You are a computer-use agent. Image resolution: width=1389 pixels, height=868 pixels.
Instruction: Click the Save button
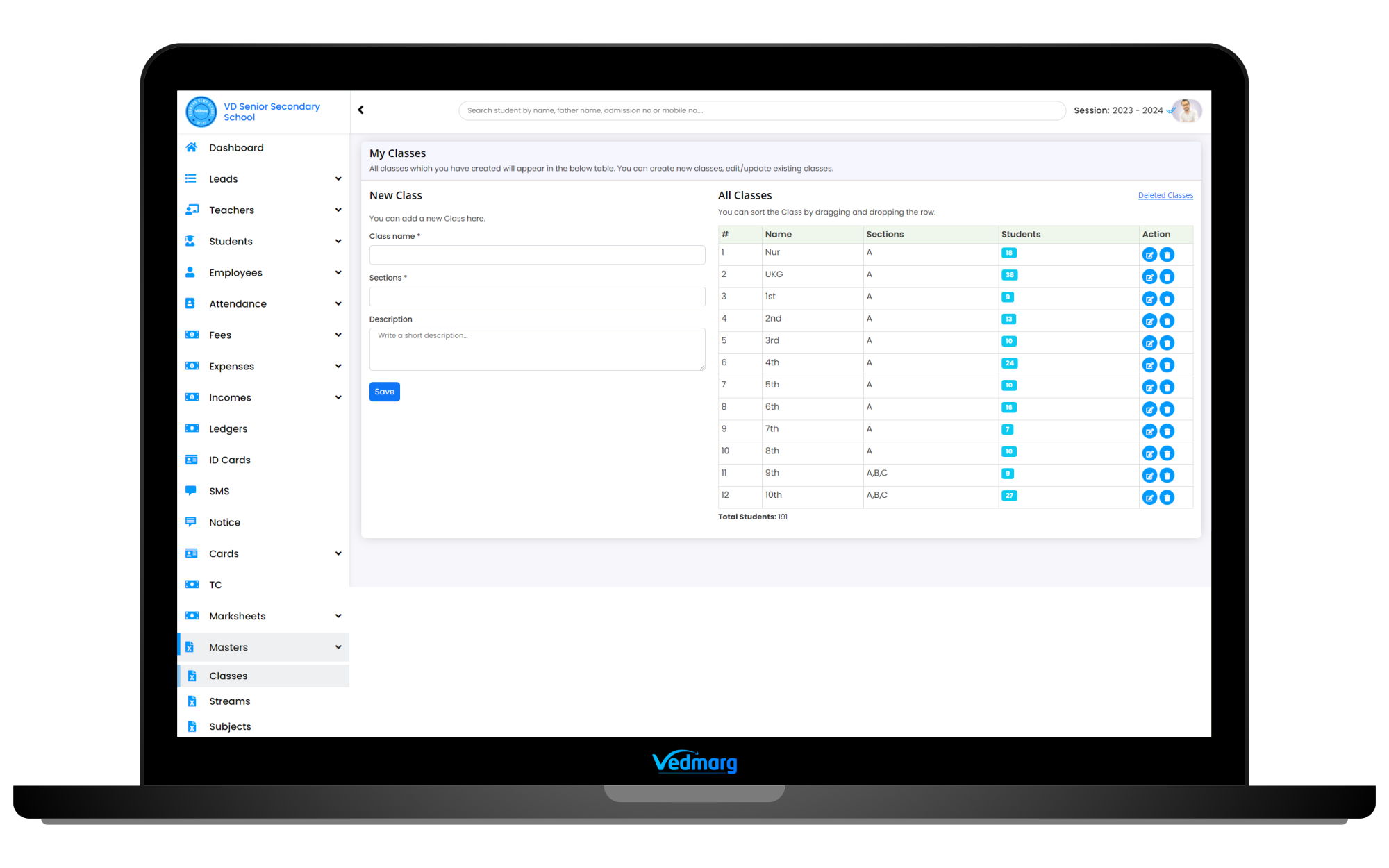[384, 392]
